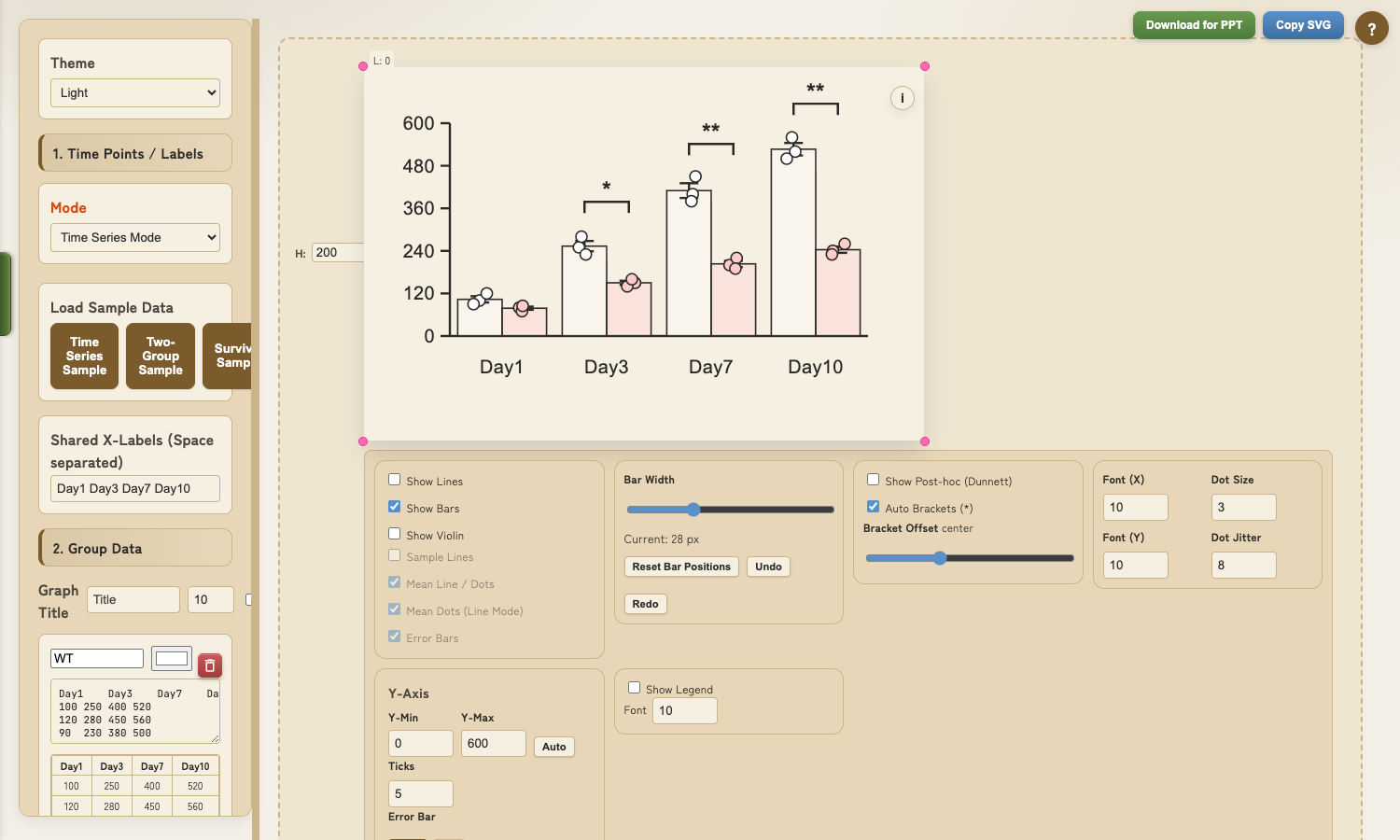Open the WT group color swatch
This screenshot has width=1400, height=840.
click(172, 658)
